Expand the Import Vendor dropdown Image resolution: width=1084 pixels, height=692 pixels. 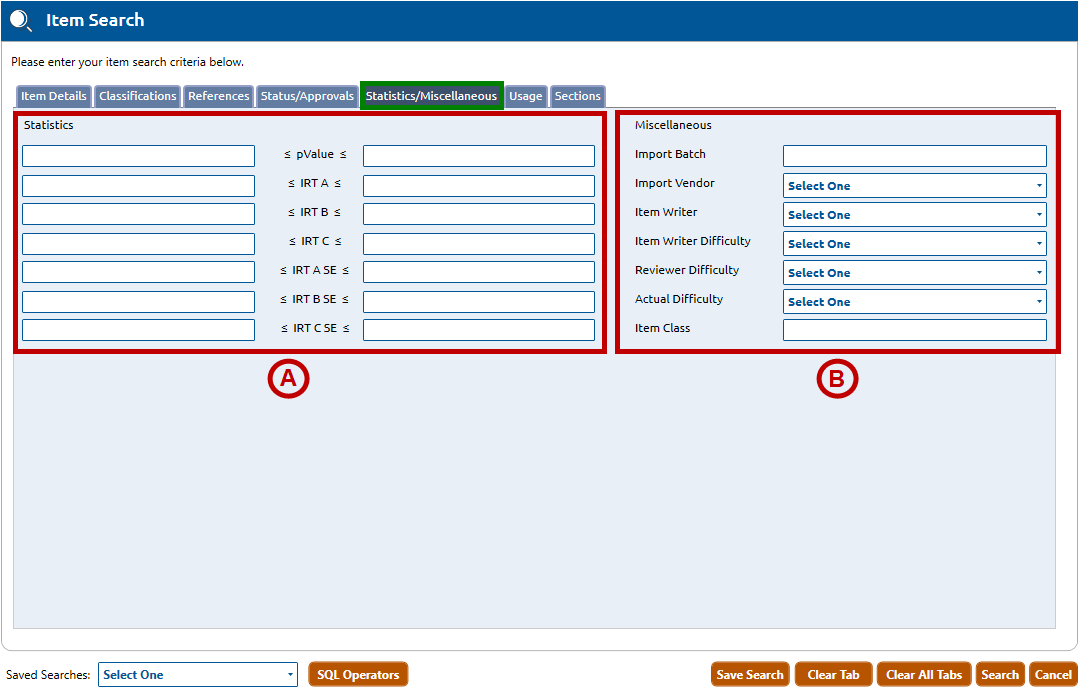[x=914, y=186]
